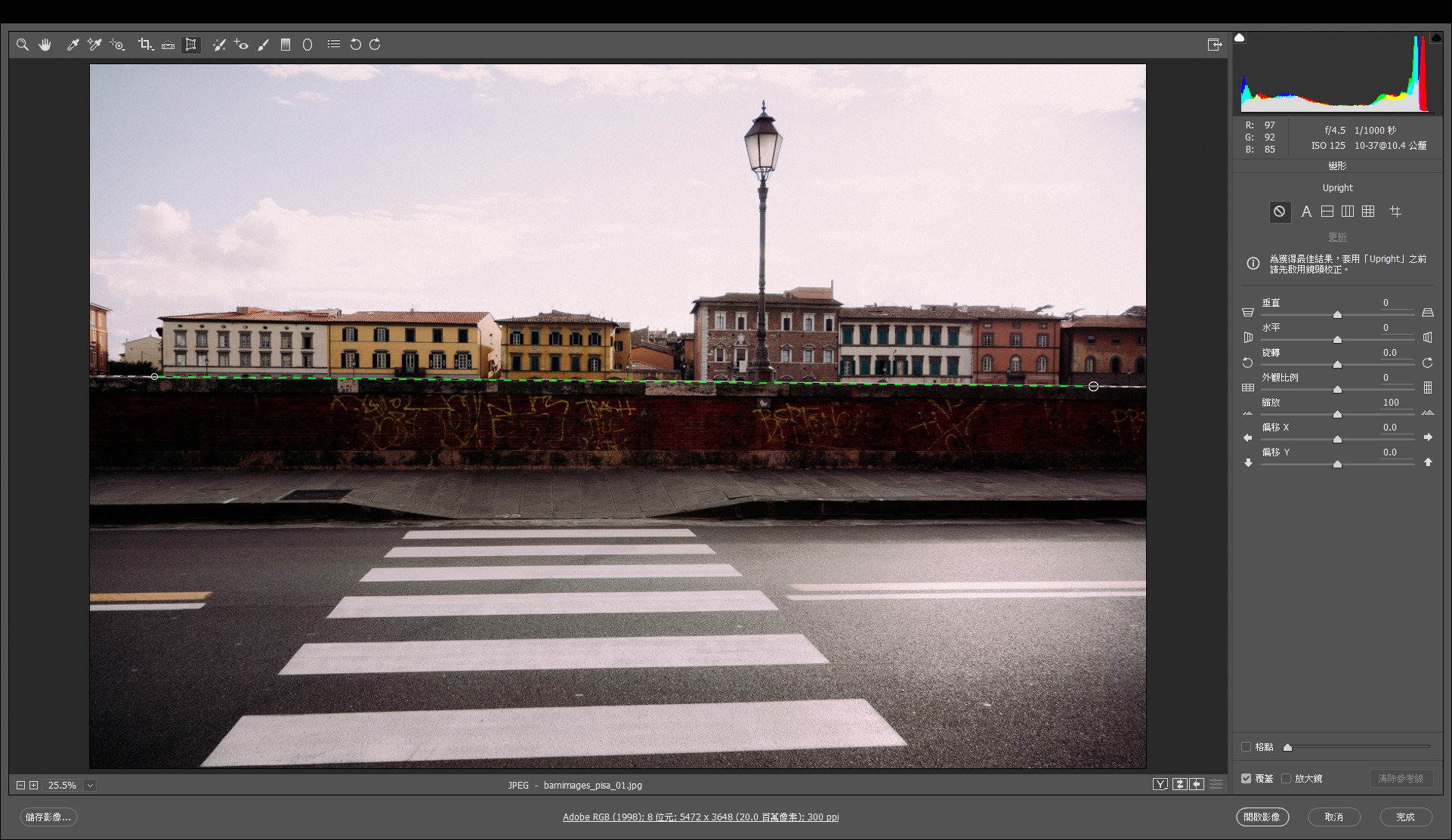Viewport: 1452px width, 840px height.
Task: Click the zoom in plus button
Action: 33,786
